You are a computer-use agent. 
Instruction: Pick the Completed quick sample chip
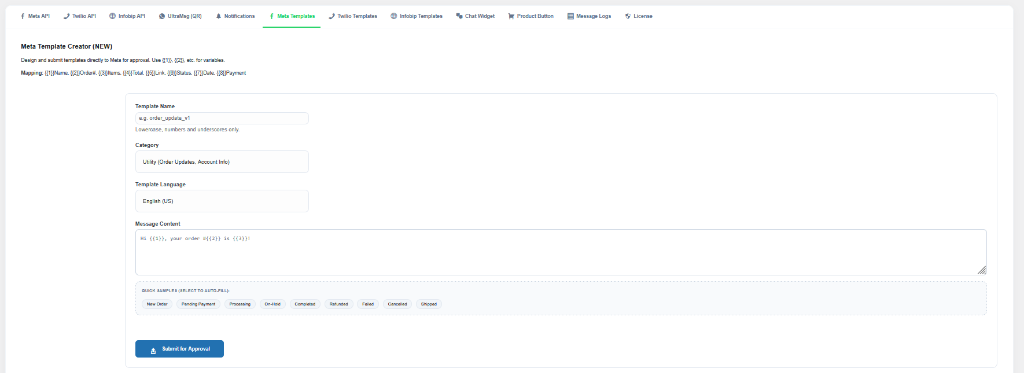(x=306, y=304)
